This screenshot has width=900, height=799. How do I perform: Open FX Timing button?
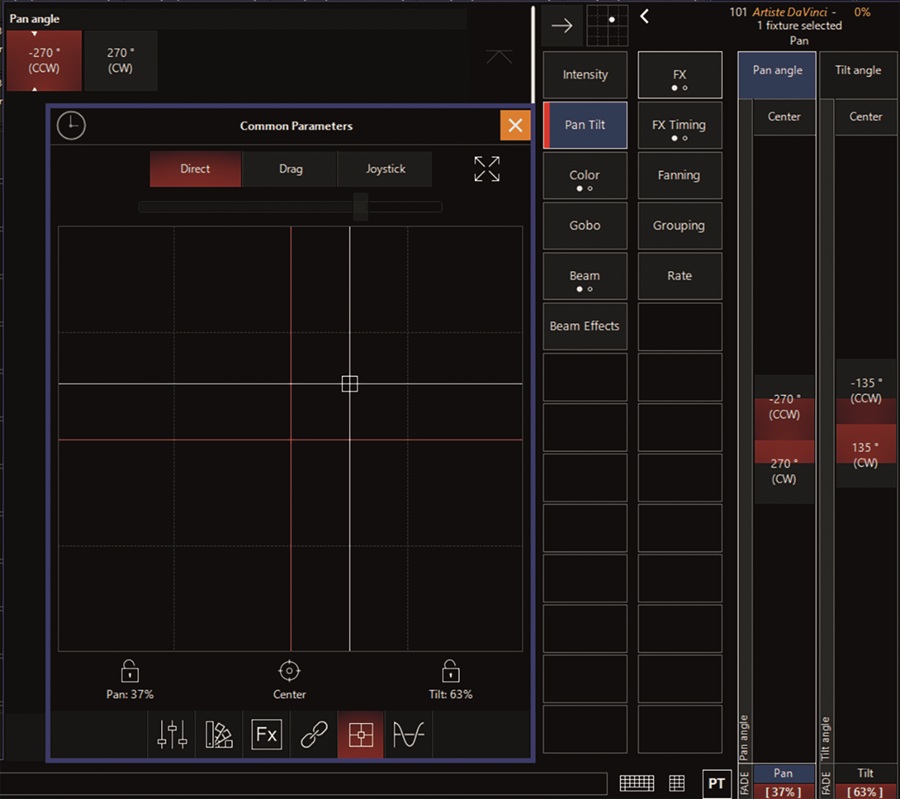[680, 125]
